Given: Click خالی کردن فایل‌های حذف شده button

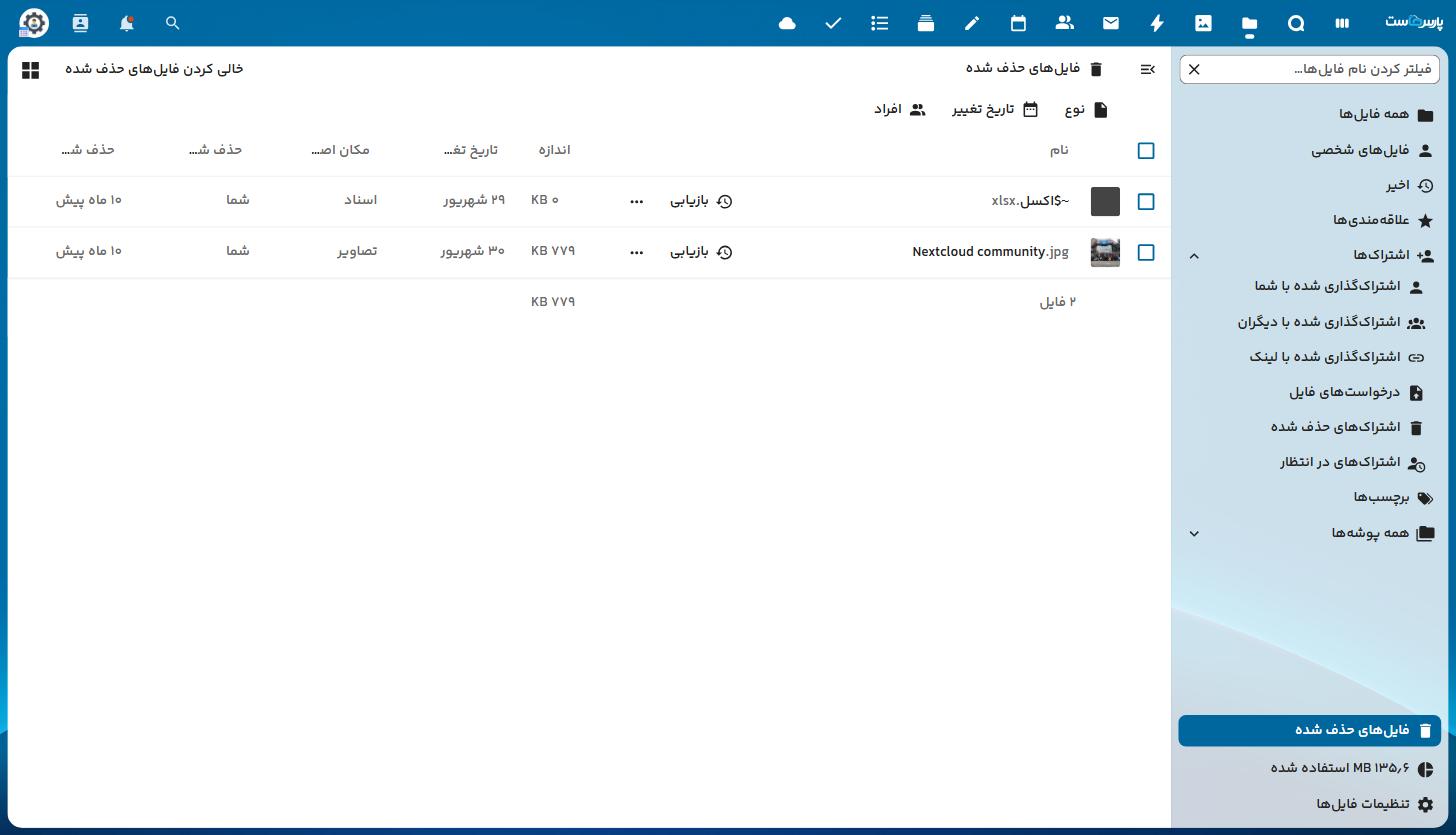Looking at the screenshot, I should point(154,69).
